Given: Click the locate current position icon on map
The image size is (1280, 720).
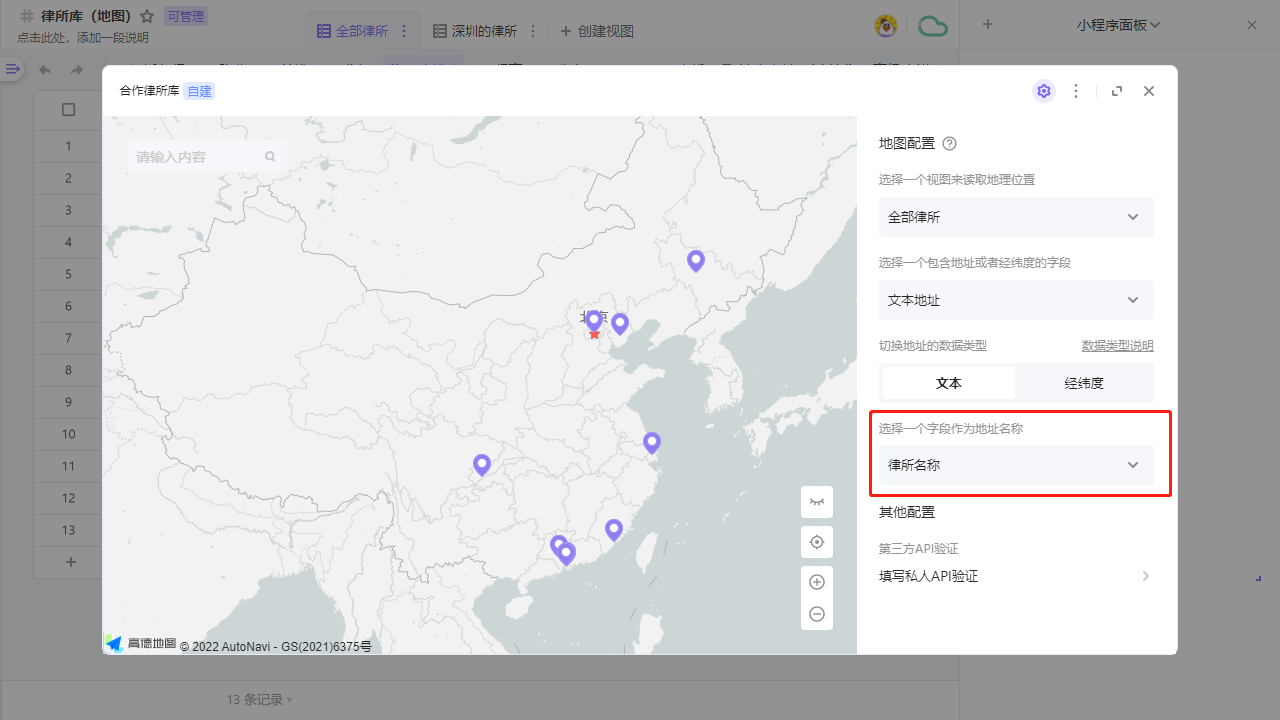Looking at the screenshot, I should (x=817, y=541).
